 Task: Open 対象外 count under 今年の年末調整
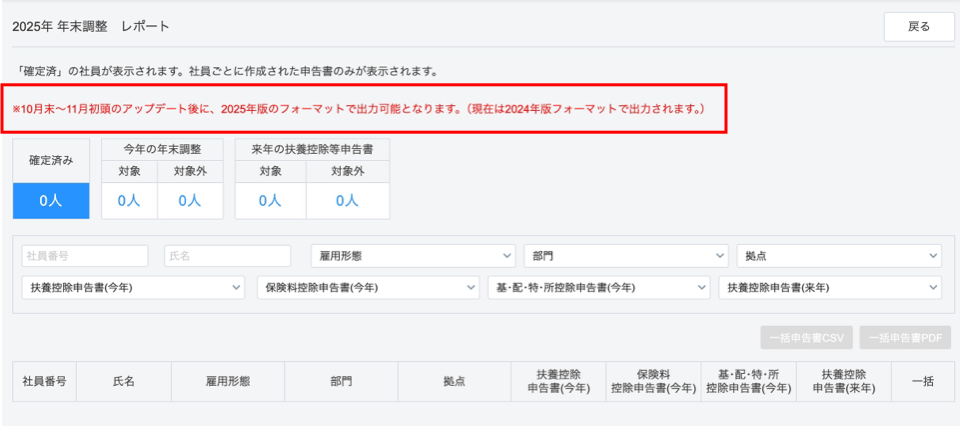(x=190, y=200)
